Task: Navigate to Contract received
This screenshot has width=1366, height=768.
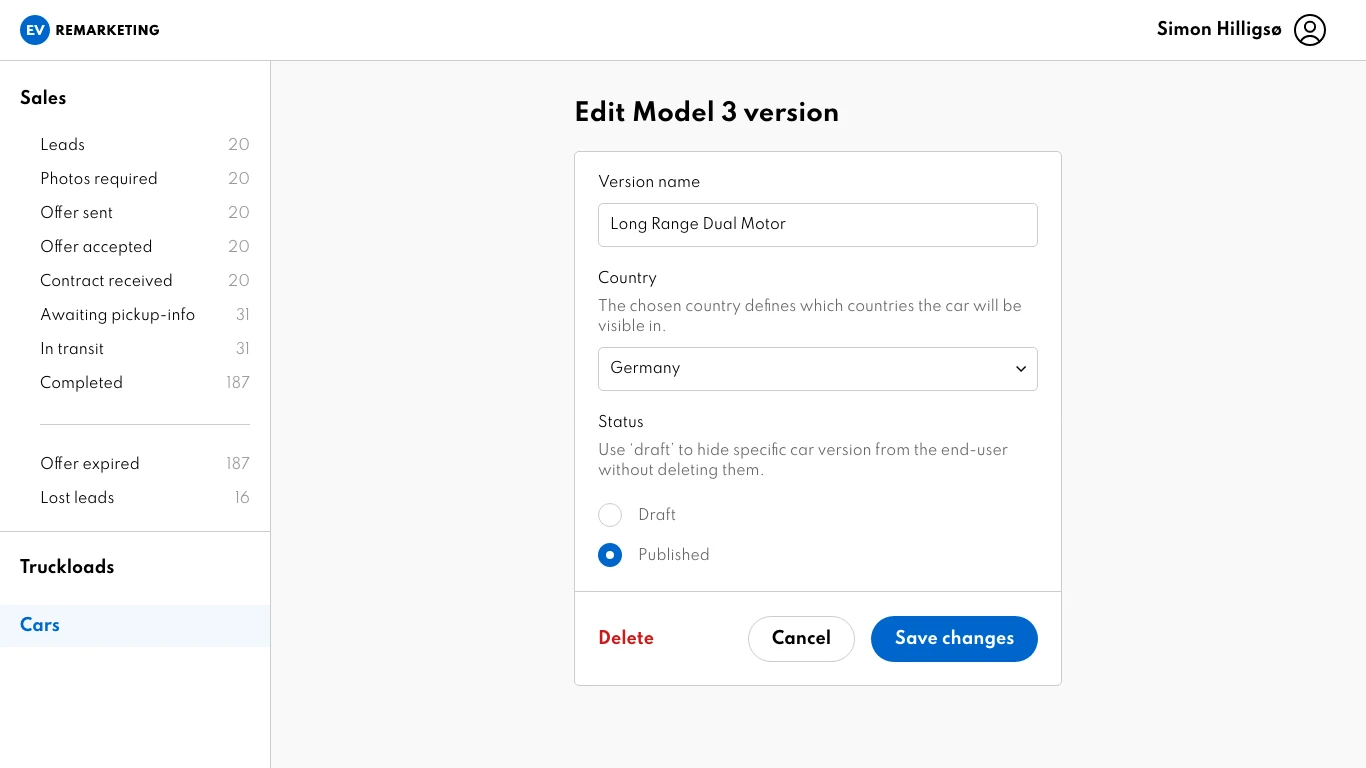Action: pyautogui.click(x=106, y=281)
